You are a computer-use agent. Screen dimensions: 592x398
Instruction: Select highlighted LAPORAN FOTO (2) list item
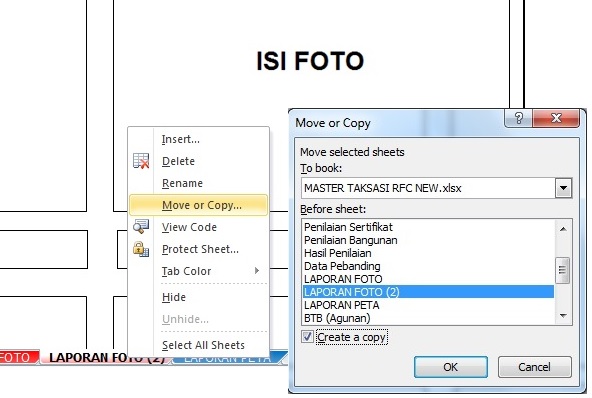[428, 292]
